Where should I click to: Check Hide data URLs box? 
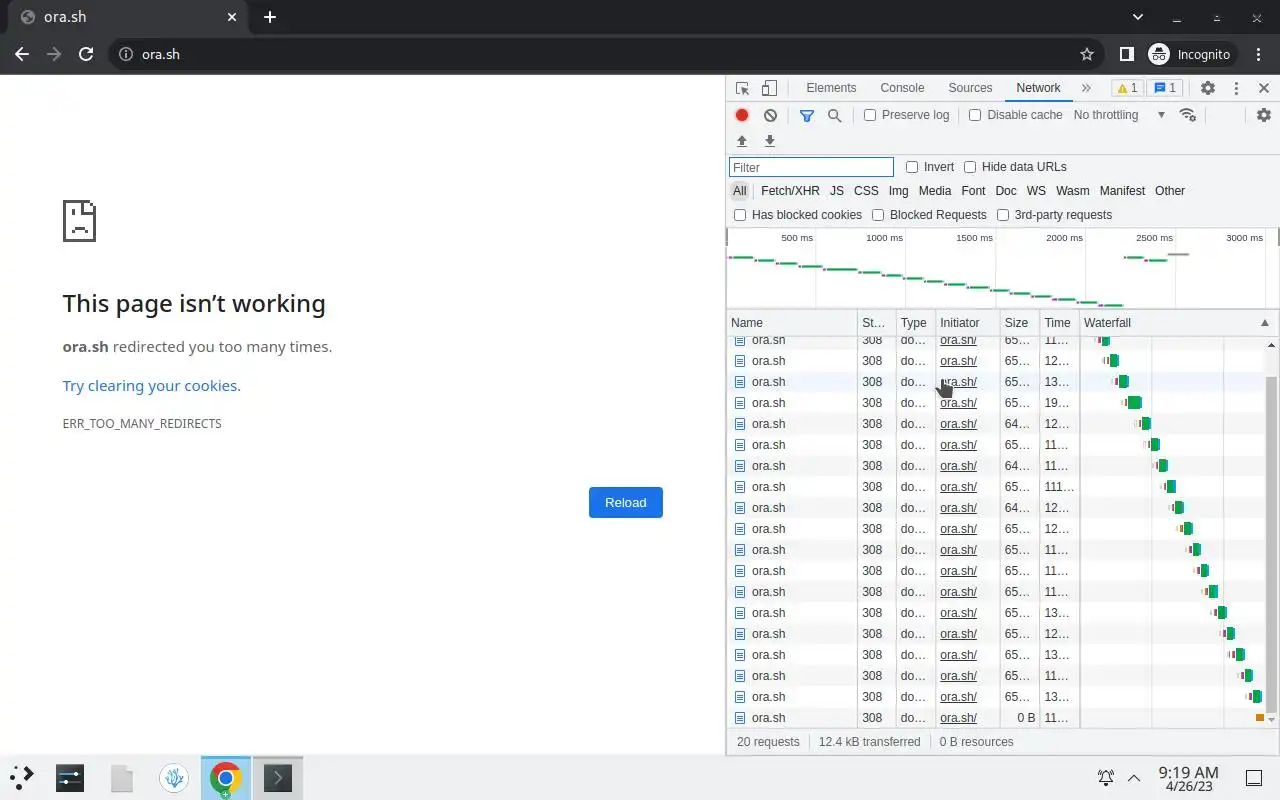point(970,167)
